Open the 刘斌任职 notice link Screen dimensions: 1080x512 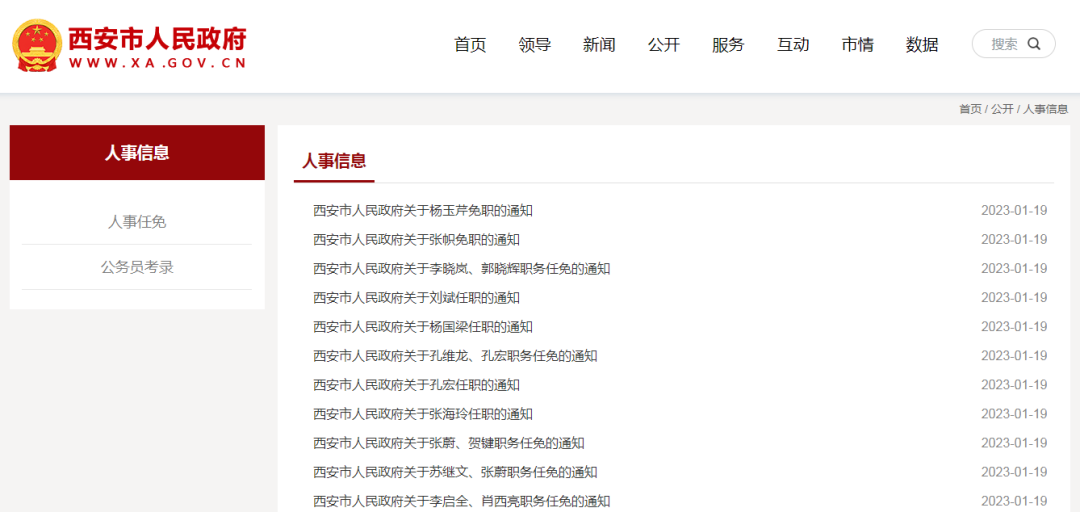point(416,298)
